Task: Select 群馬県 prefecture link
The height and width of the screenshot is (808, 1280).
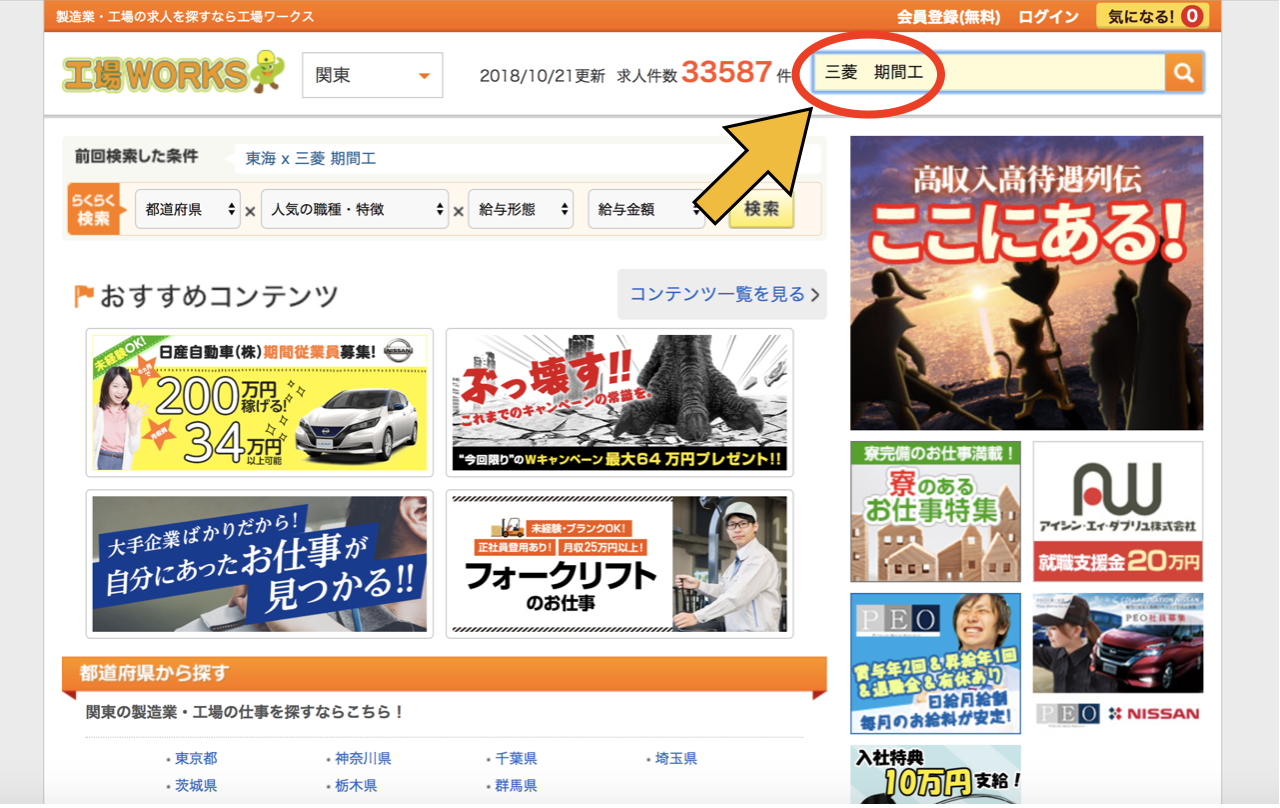Action: tap(516, 786)
